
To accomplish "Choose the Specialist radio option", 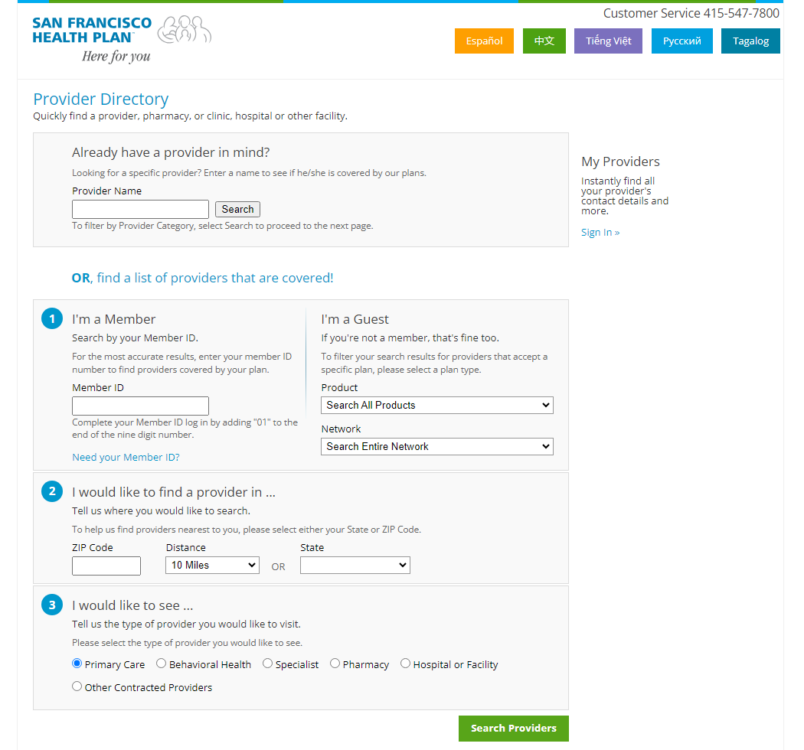I will 268,663.
